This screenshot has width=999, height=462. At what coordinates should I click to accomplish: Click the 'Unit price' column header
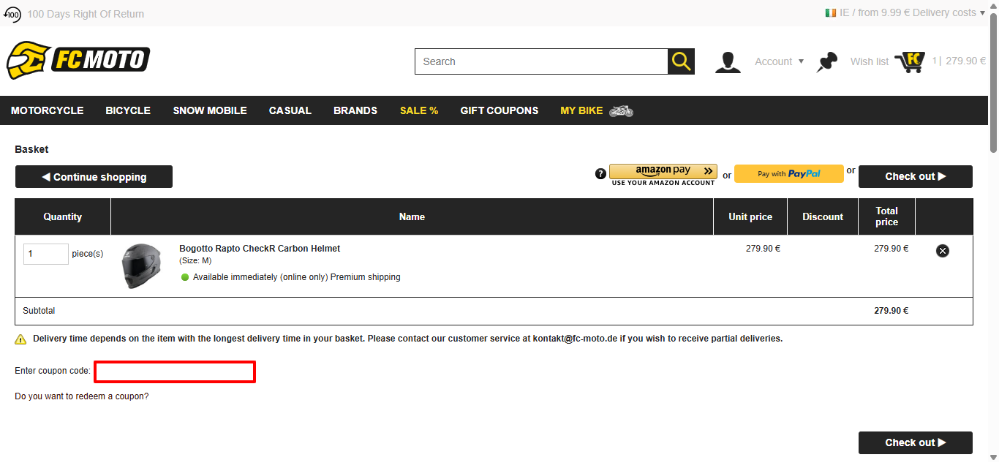750,217
